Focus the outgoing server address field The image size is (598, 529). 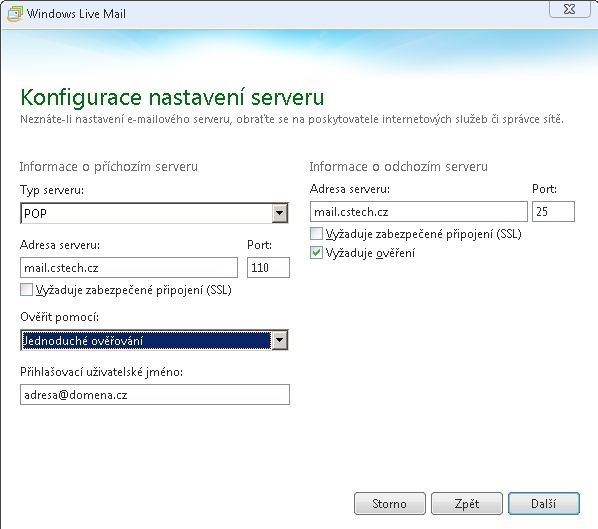point(419,211)
